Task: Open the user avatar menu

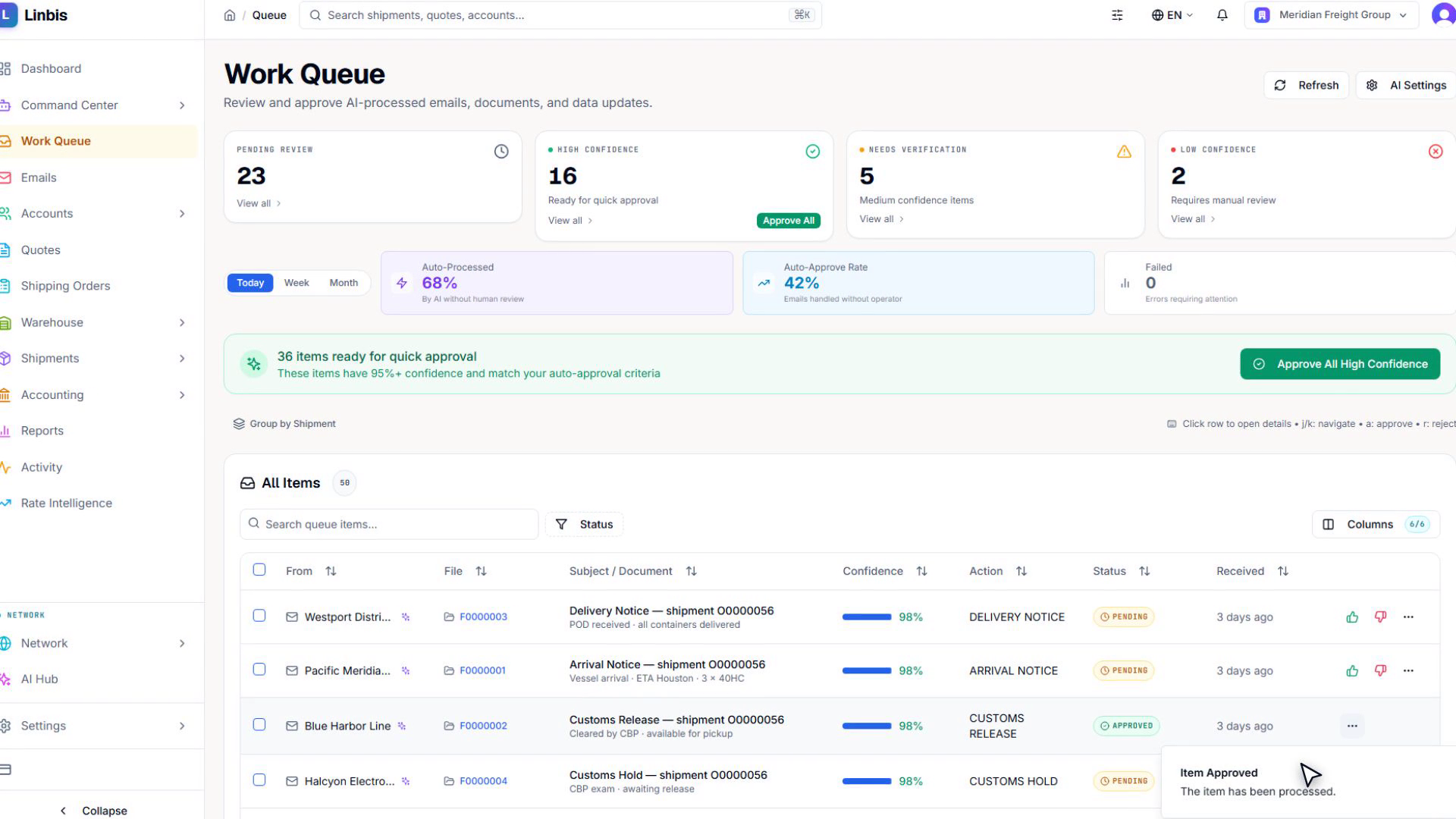Action: (1443, 15)
